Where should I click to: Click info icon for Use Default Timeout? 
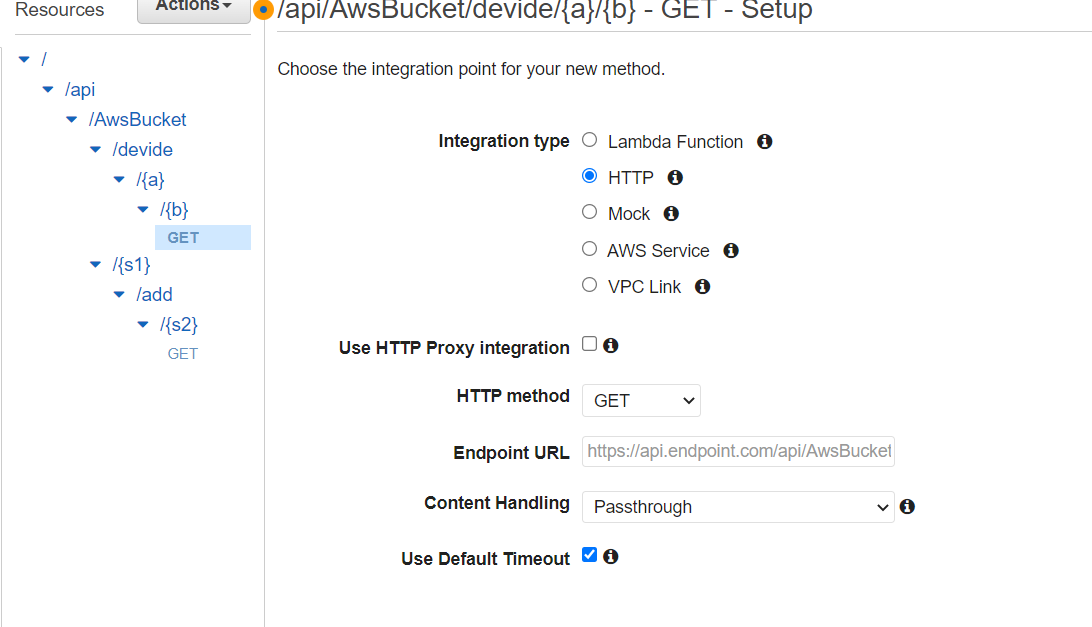point(611,557)
